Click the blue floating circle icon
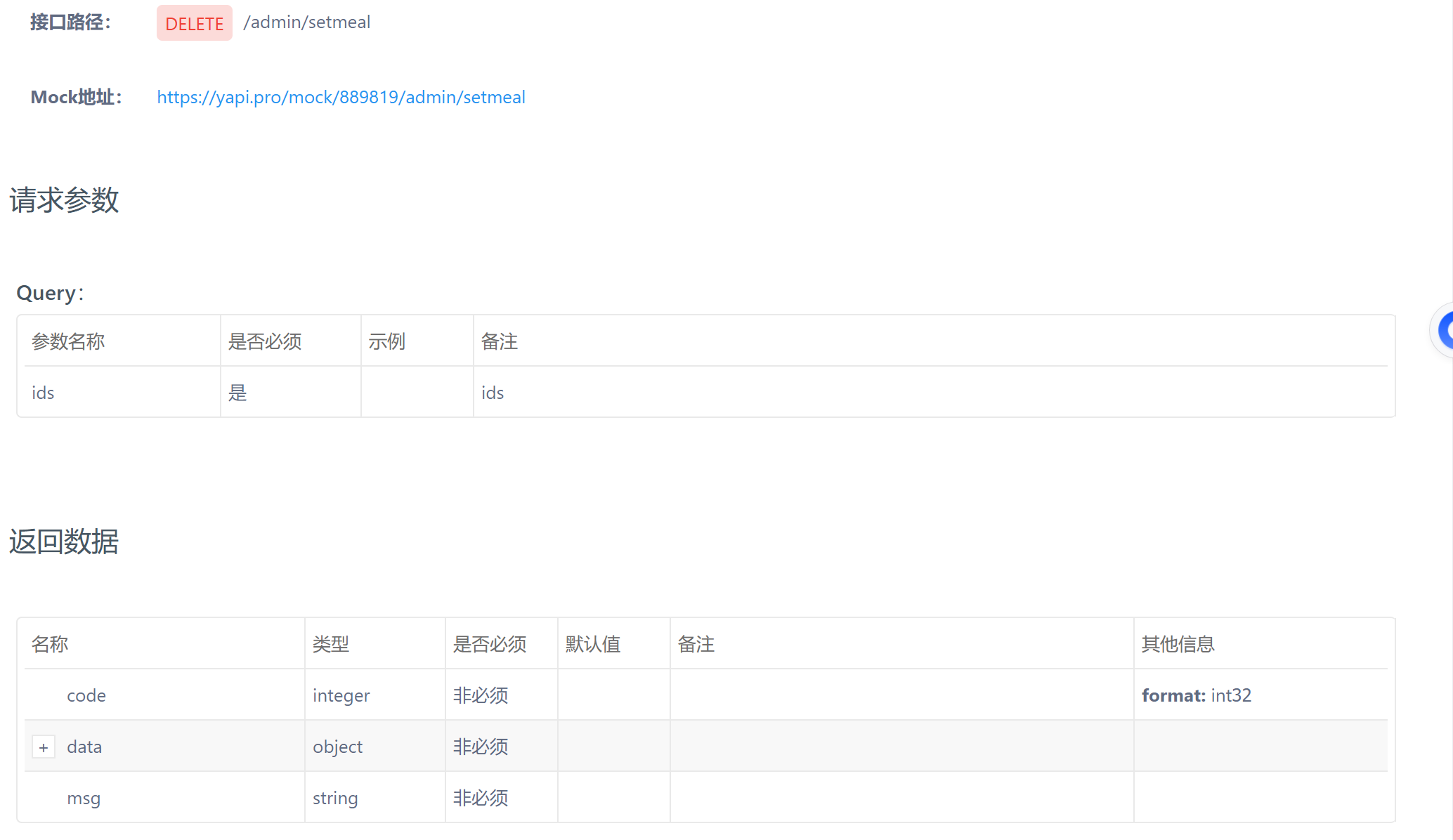The width and height of the screenshot is (1453, 840). pos(1445,330)
